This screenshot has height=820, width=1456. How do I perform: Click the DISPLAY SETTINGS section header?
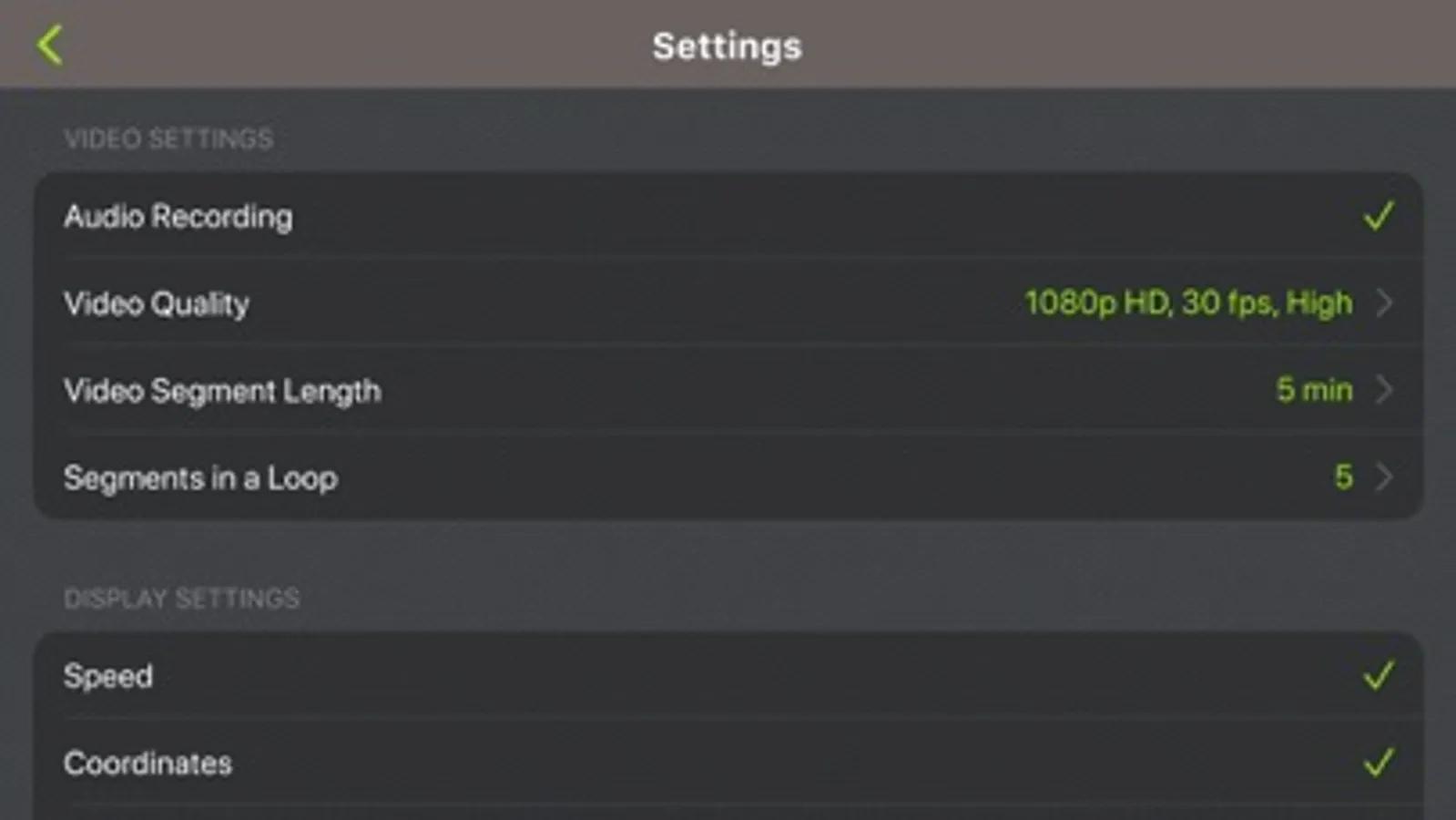(181, 599)
